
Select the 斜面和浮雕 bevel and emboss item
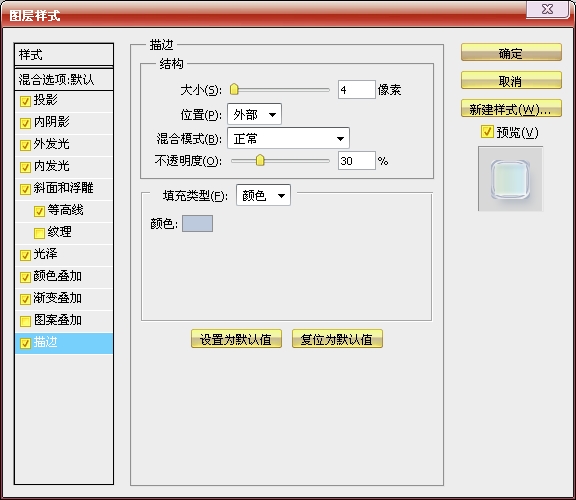pyautogui.click(x=64, y=188)
